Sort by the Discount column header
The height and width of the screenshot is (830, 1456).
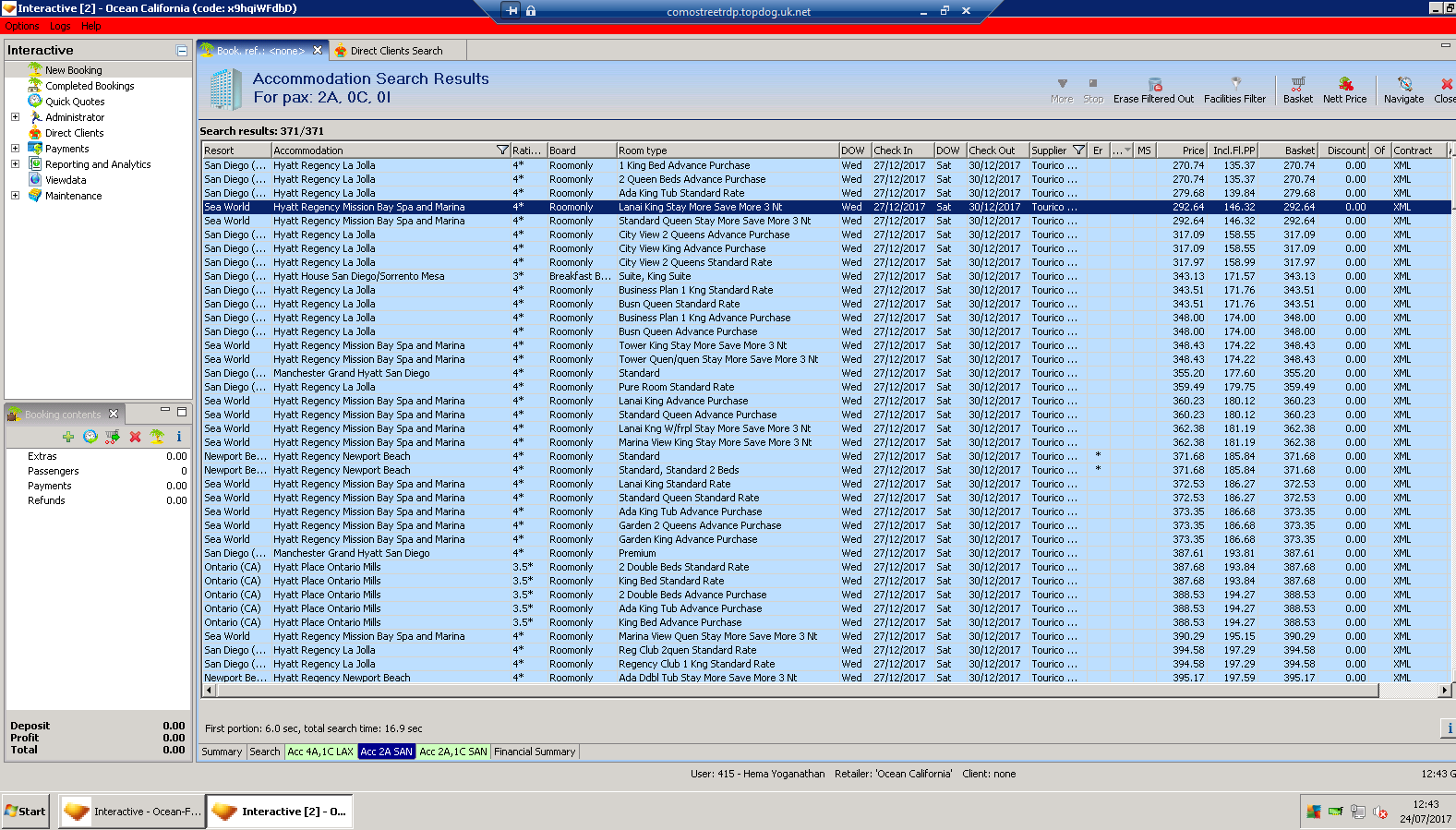(x=1344, y=150)
